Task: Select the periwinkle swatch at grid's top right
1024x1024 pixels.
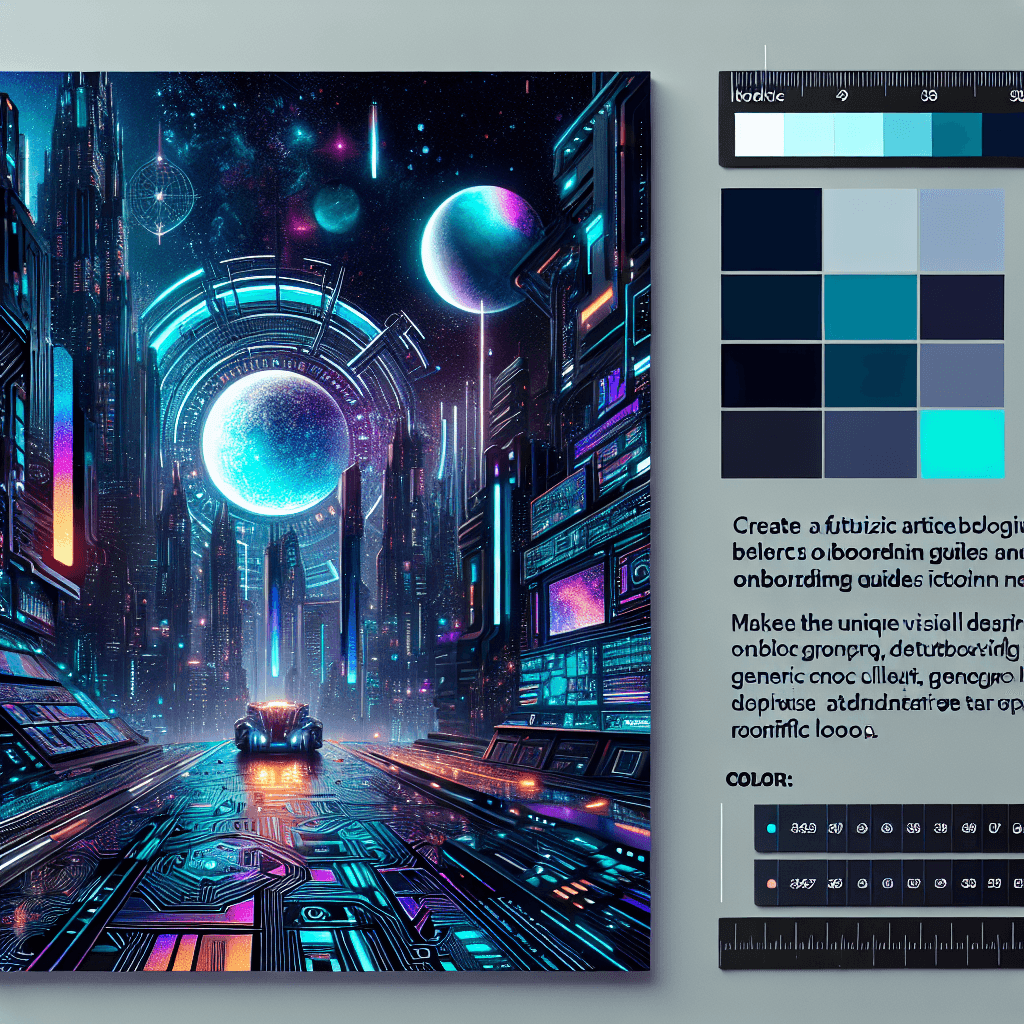Action: [x=961, y=229]
